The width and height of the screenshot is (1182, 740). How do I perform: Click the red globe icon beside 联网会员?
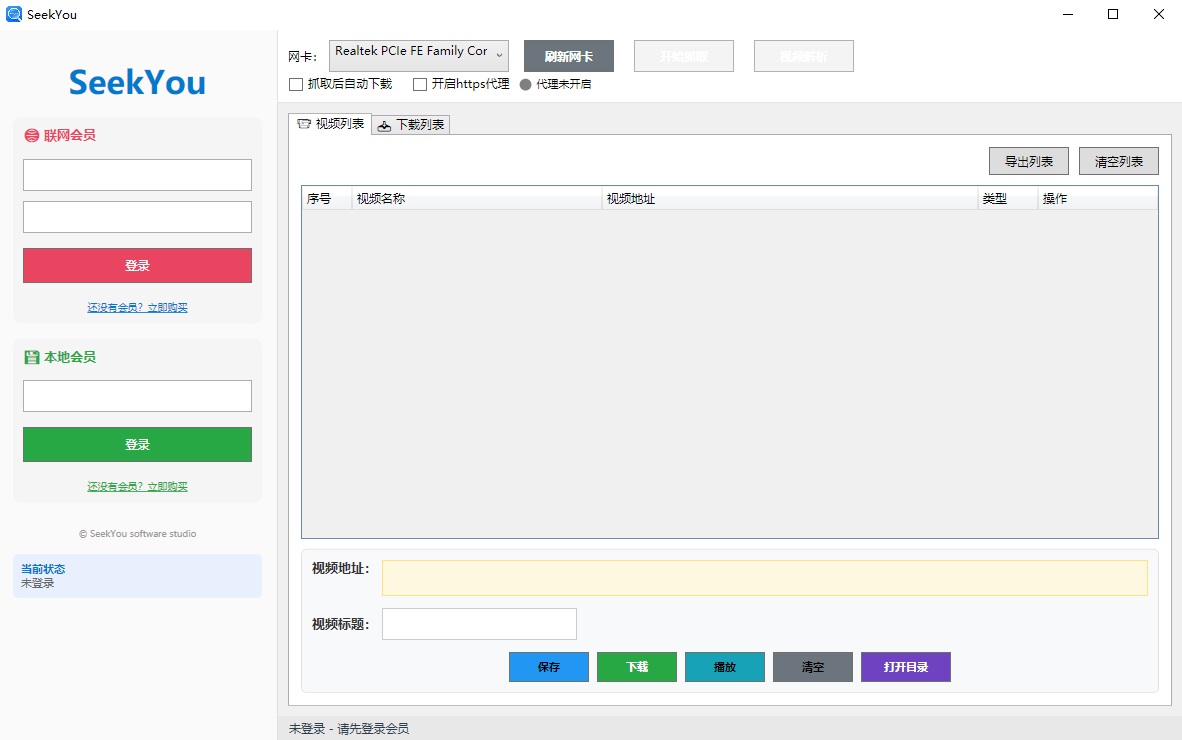coord(32,136)
